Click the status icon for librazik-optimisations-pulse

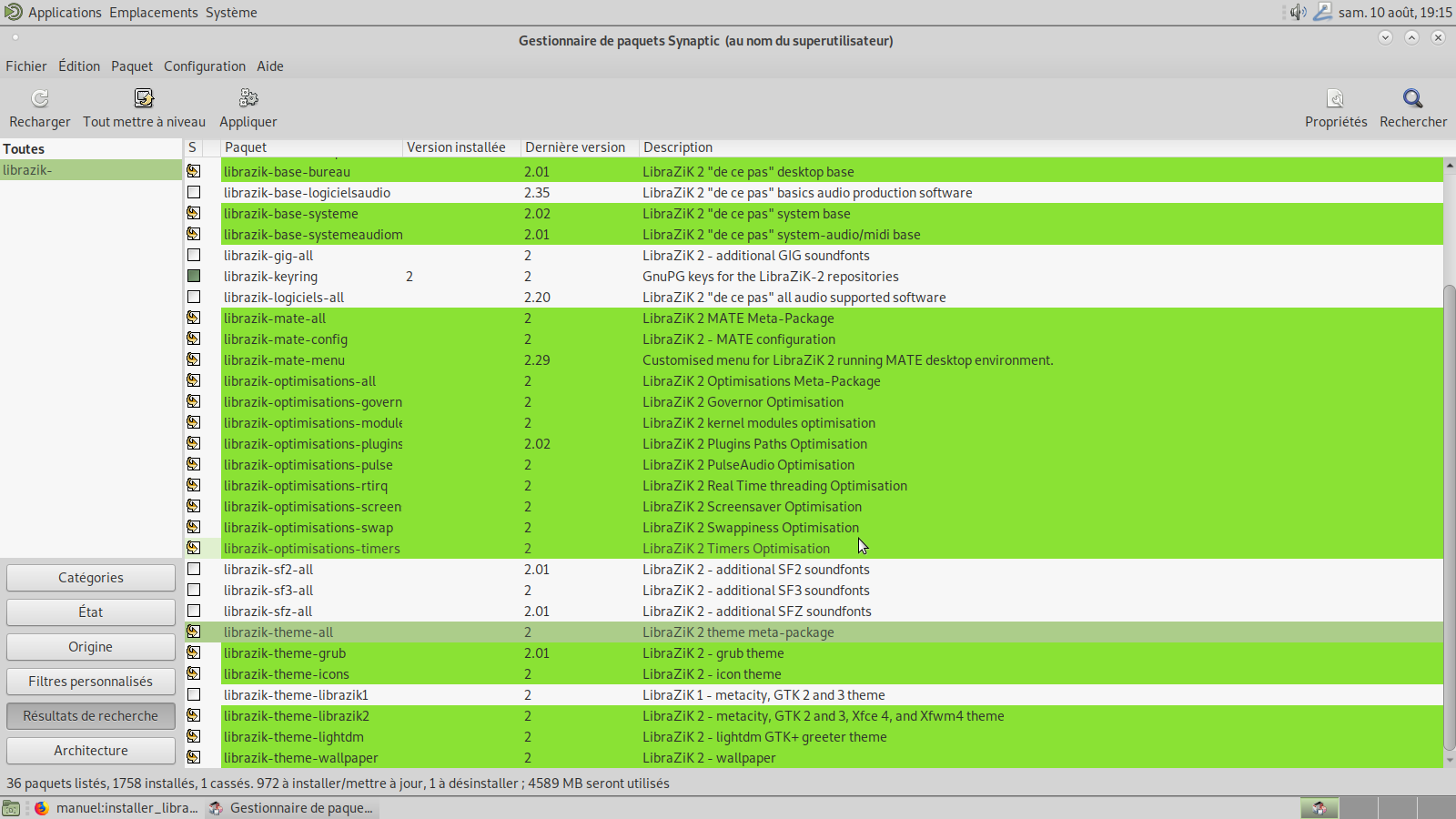194,464
